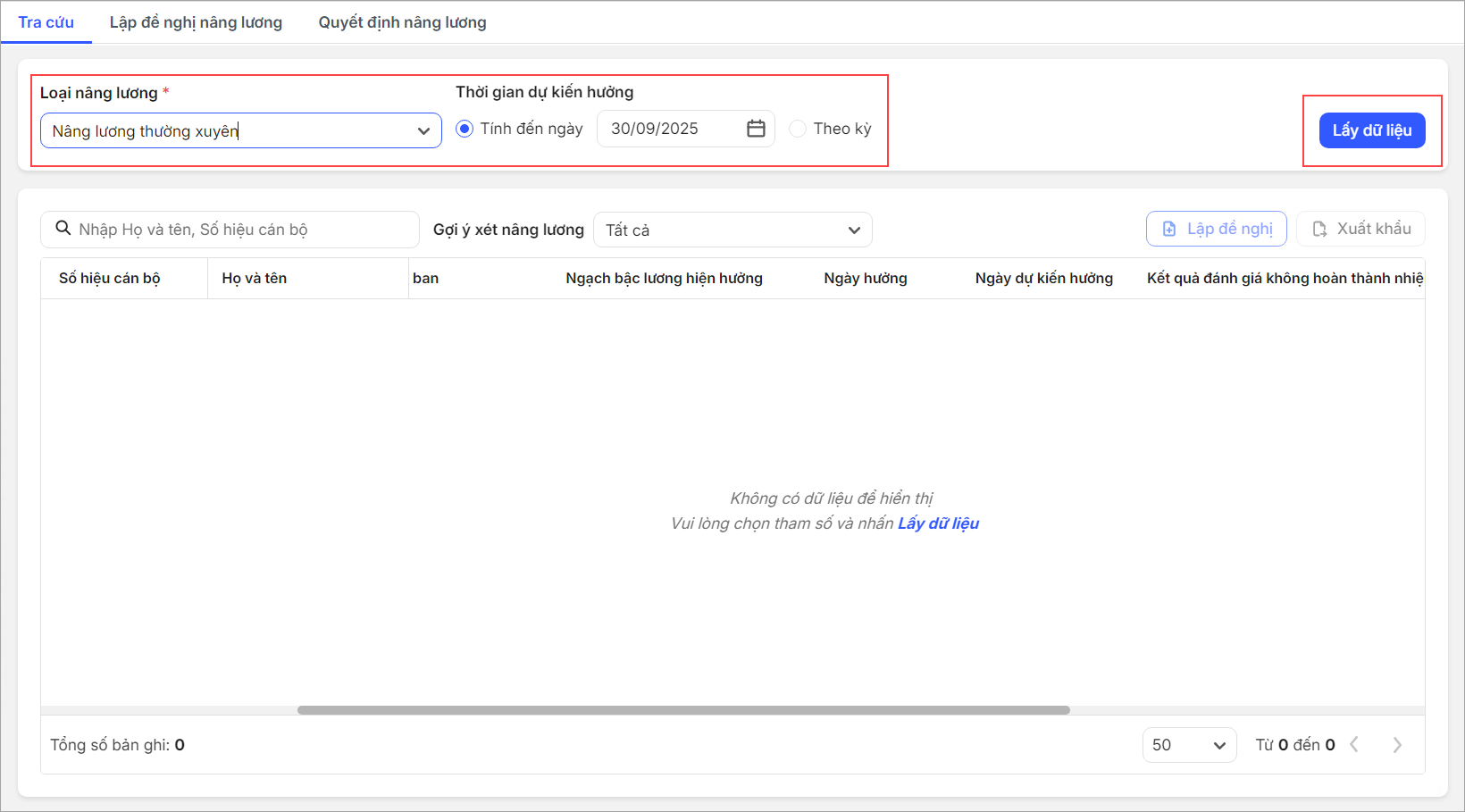This screenshot has height=812, width=1465.
Task: Go to next page arrow
Action: pos(1397,745)
